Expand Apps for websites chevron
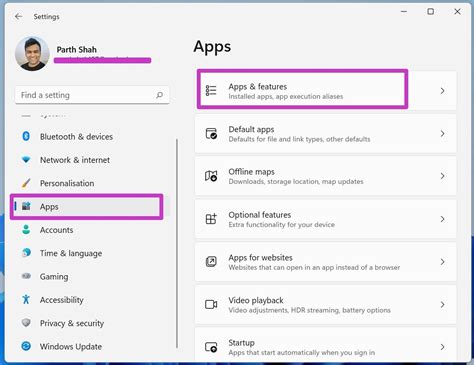This screenshot has height=365, width=474. 442,262
